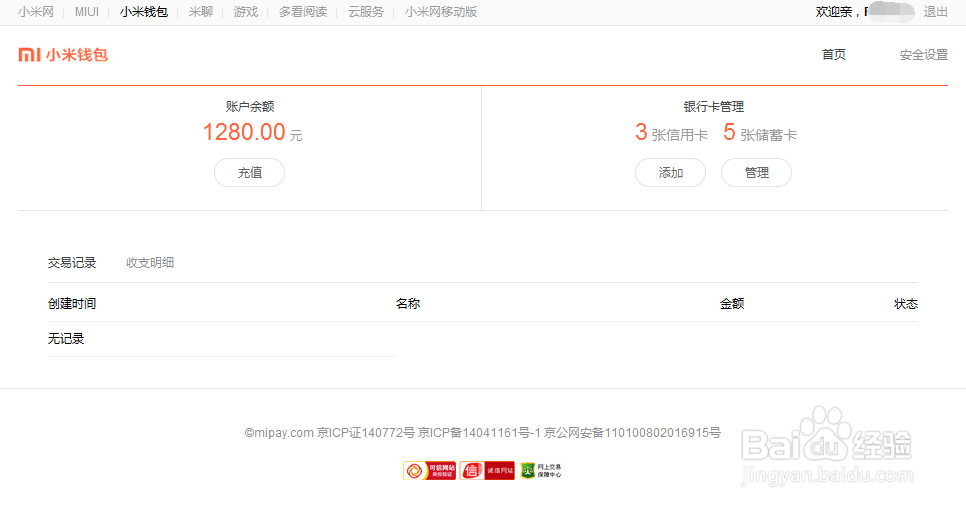
Task: Click the 账户余额 label
Action: [250, 107]
